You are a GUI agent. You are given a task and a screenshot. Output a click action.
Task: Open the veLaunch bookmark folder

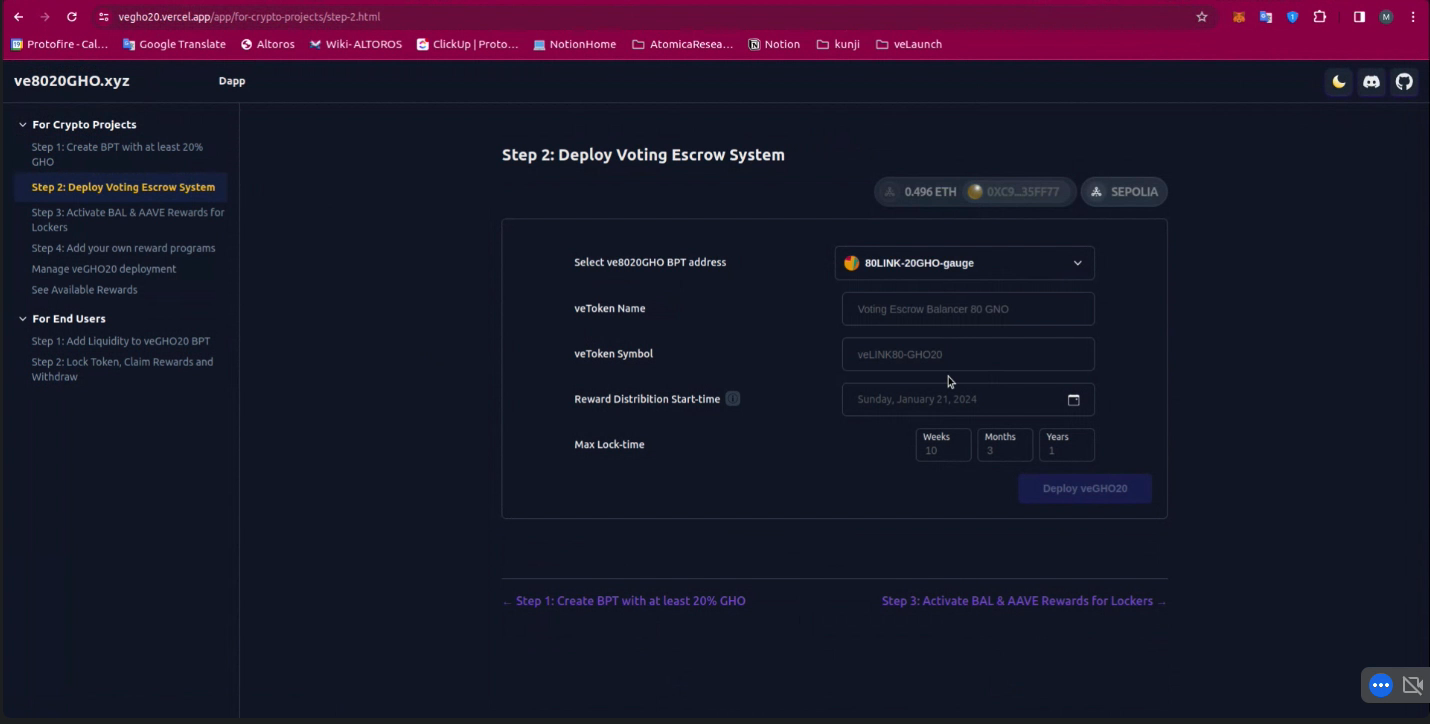(x=908, y=44)
